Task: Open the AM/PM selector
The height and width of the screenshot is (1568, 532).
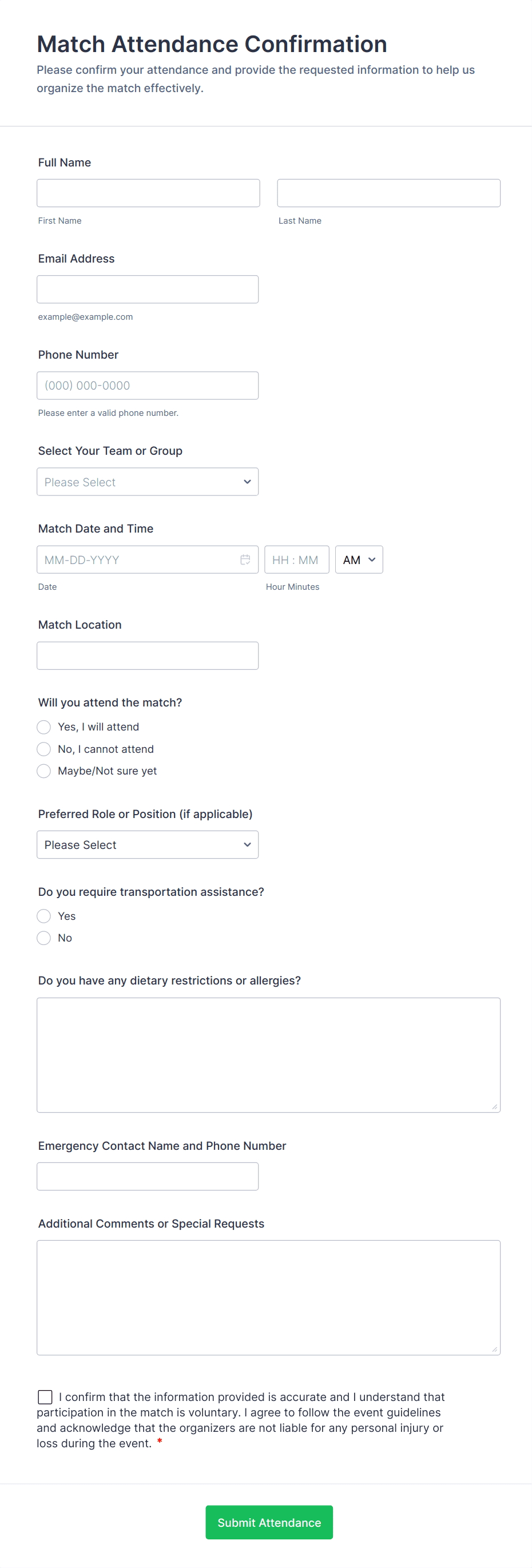Action: click(x=359, y=559)
